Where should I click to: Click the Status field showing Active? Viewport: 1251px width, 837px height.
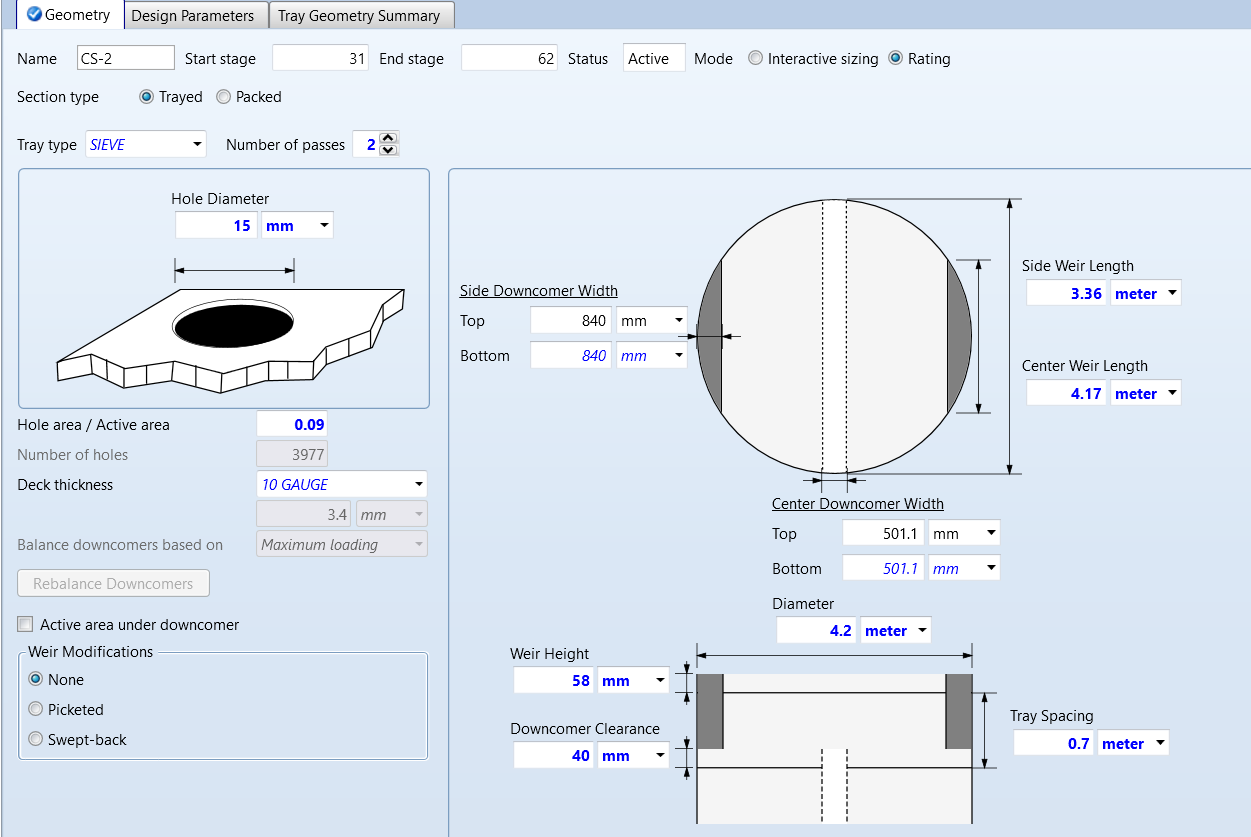654,59
